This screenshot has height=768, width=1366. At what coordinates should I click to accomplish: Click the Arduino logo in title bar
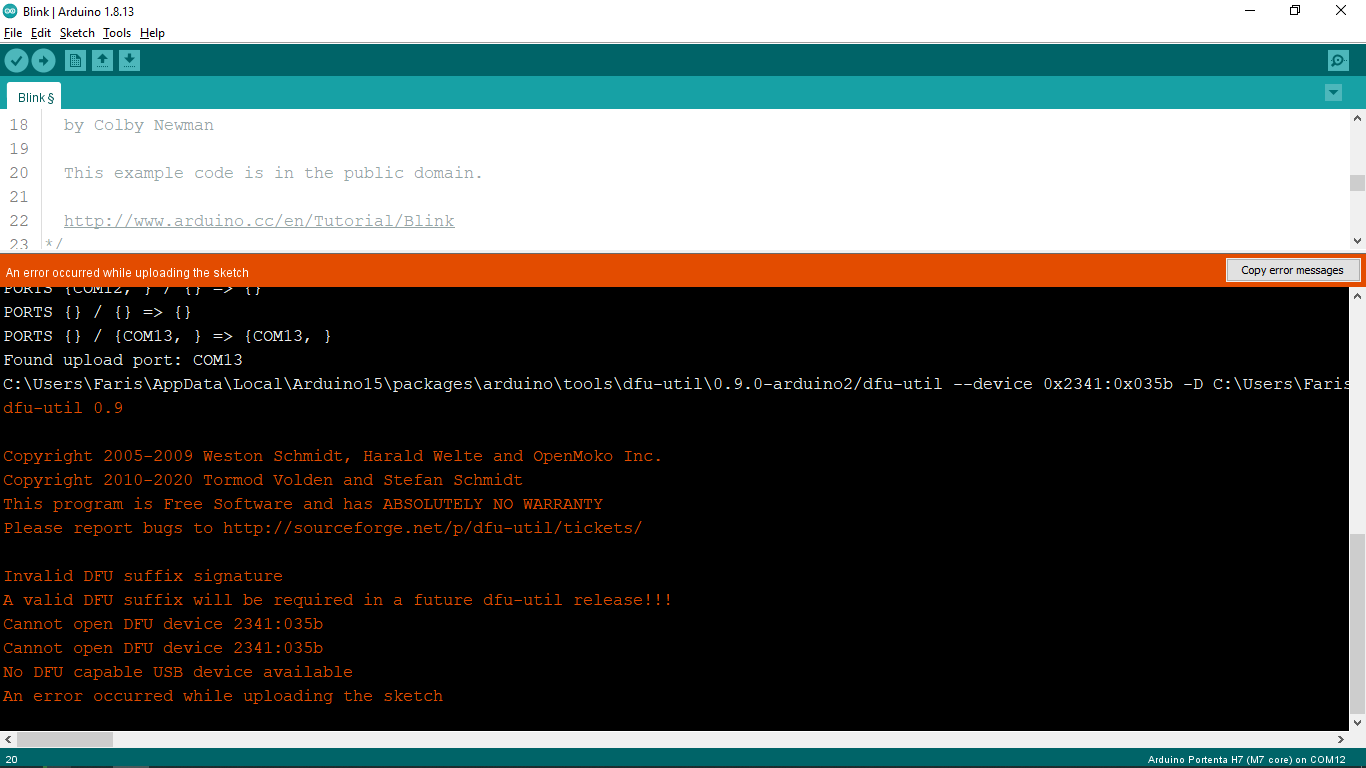point(10,11)
